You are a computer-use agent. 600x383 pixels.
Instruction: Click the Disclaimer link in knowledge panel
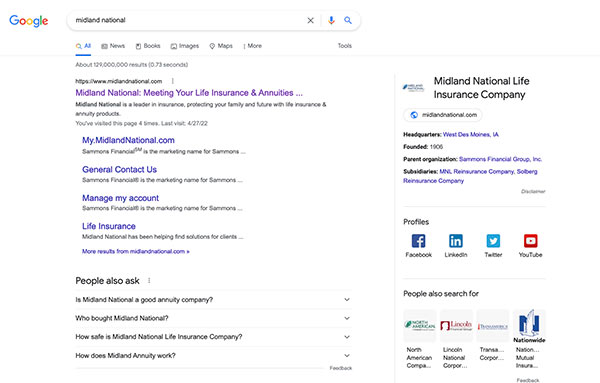[533, 191]
